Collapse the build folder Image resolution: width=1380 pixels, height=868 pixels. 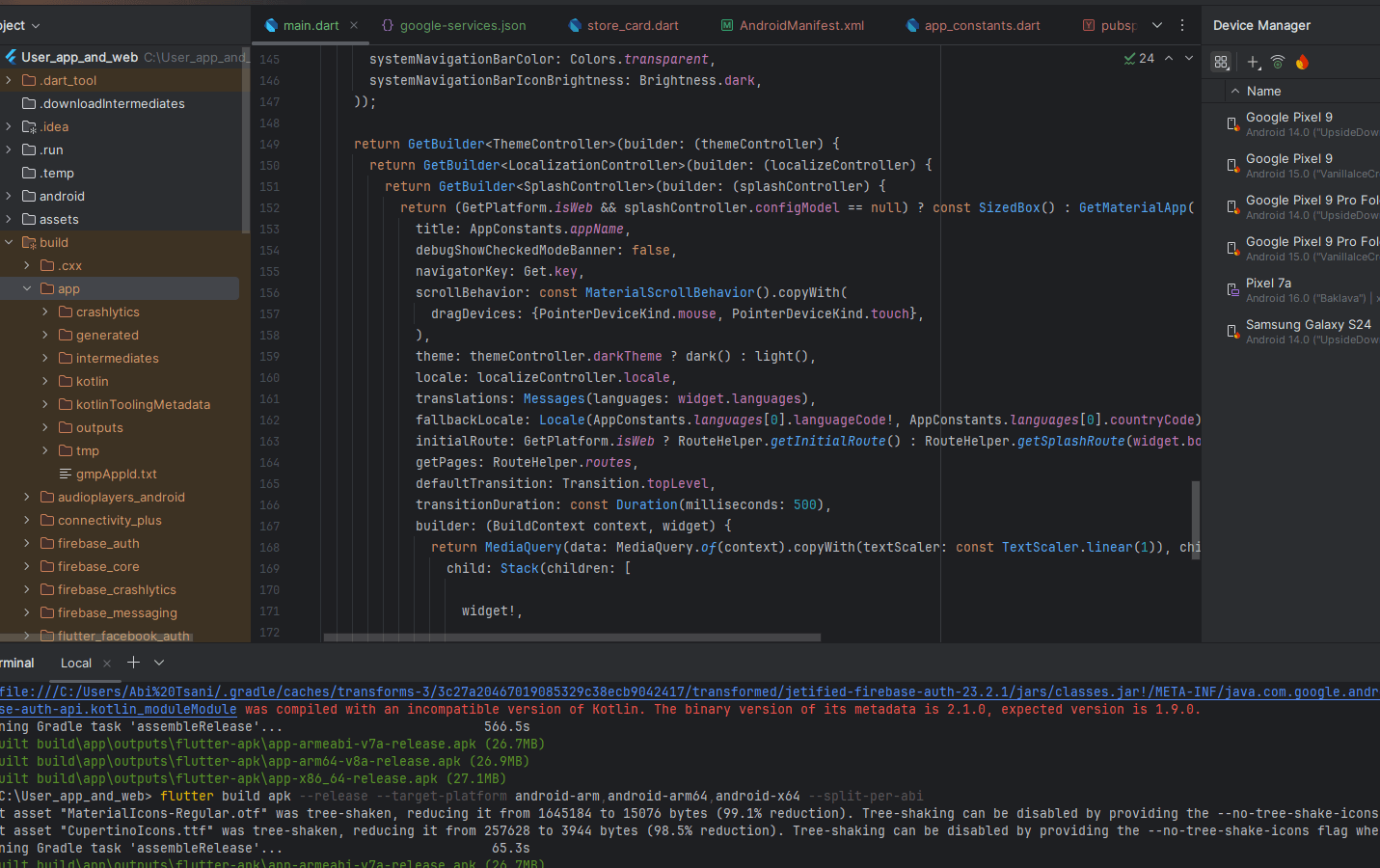click(9, 242)
